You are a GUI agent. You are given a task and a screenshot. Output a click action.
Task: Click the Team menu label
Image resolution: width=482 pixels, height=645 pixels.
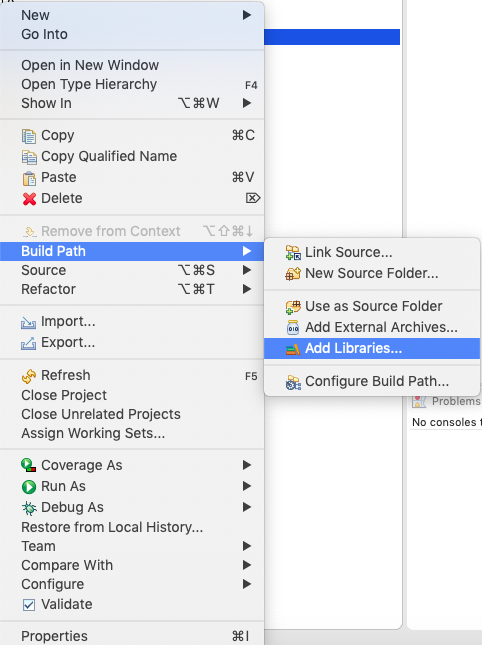[x=38, y=546]
